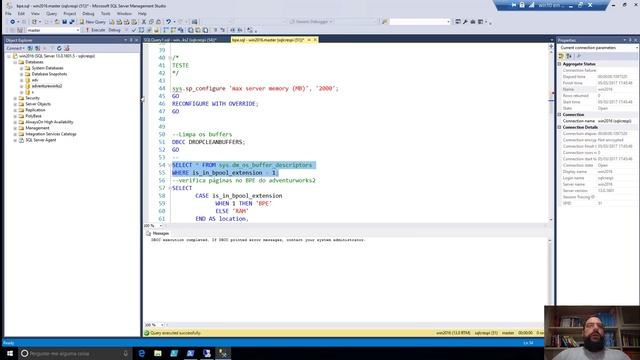Click the Undo arrow icon
Viewport: 640px width, 360px height.
tap(168, 22)
